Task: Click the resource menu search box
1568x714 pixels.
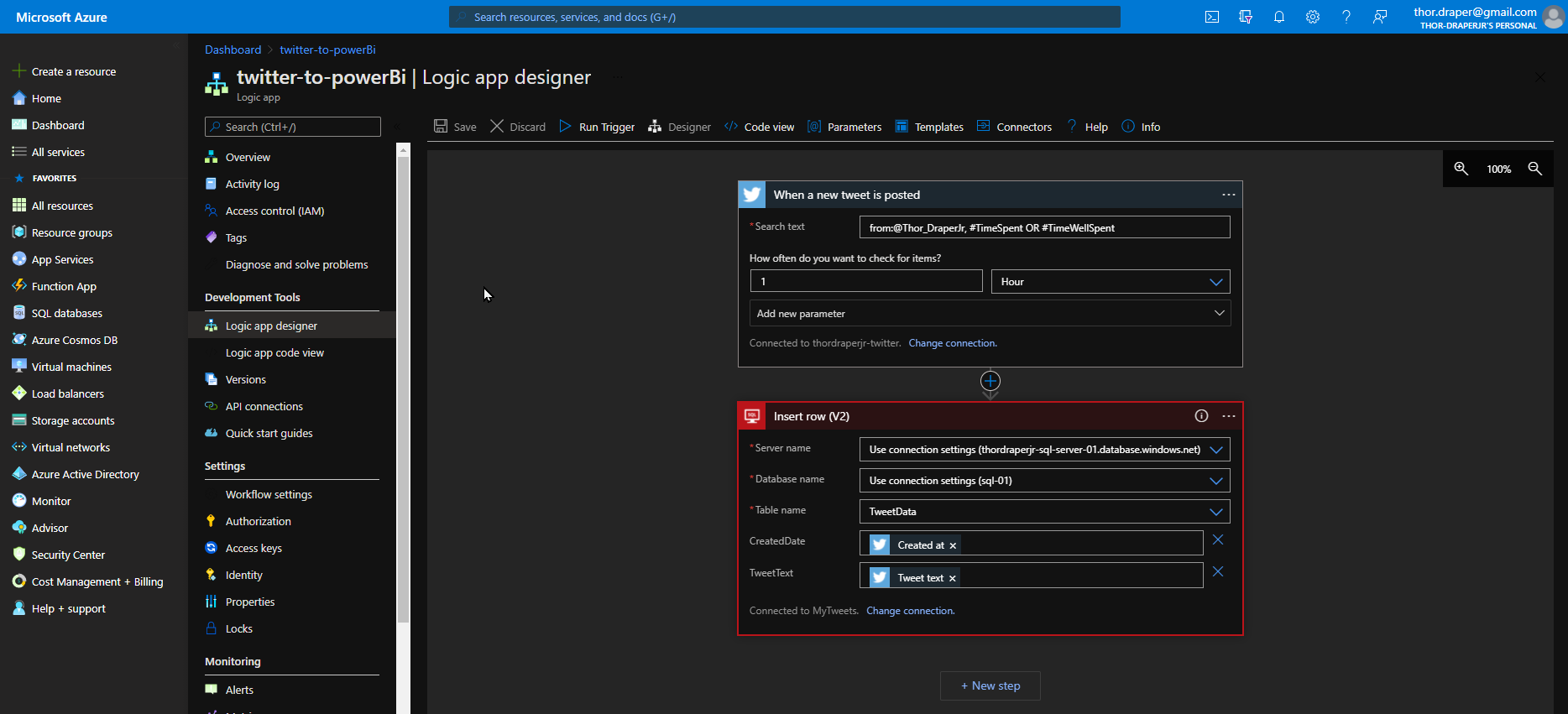Action: click(x=293, y=127)
